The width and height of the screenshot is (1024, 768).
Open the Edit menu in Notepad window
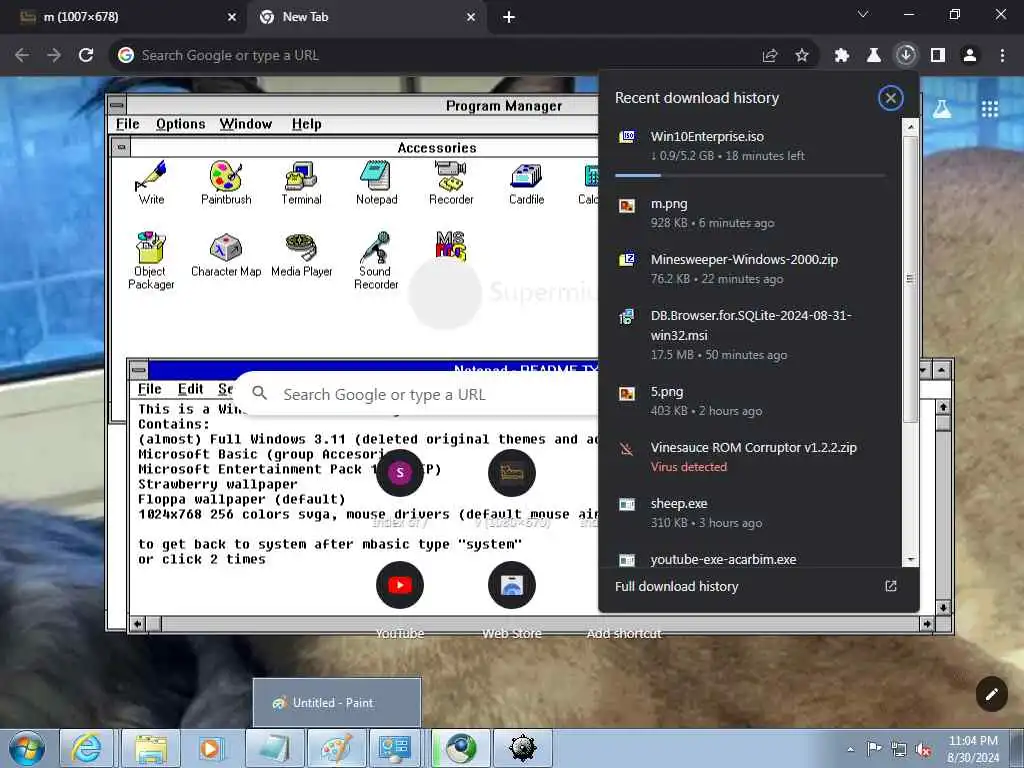click(191, 389)
